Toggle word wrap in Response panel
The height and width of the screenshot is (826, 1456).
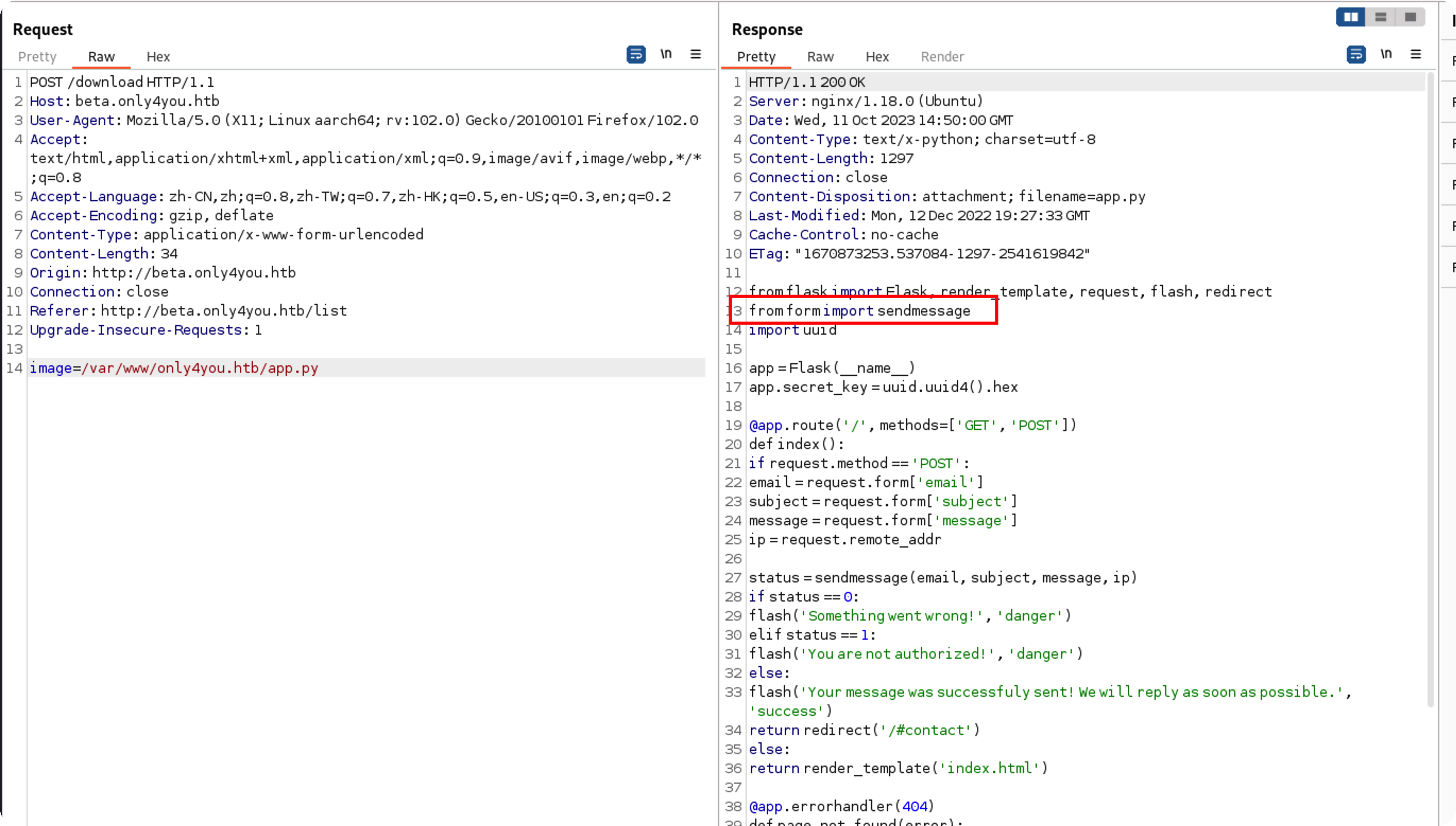(1356, 55)
